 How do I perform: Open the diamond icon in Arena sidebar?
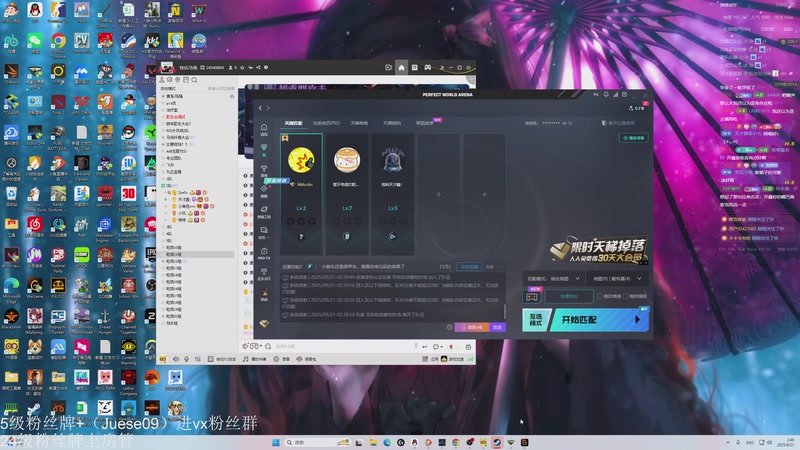point(264,189)
